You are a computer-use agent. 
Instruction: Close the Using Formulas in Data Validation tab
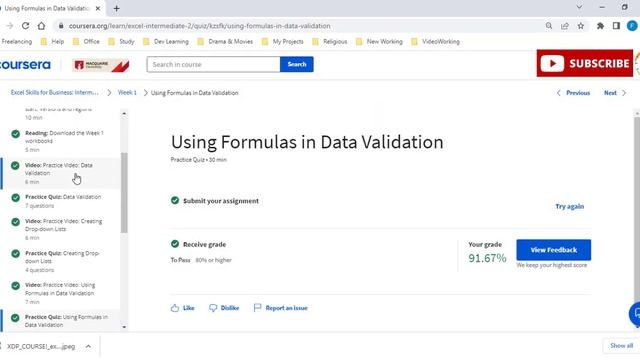pos(98,8)
